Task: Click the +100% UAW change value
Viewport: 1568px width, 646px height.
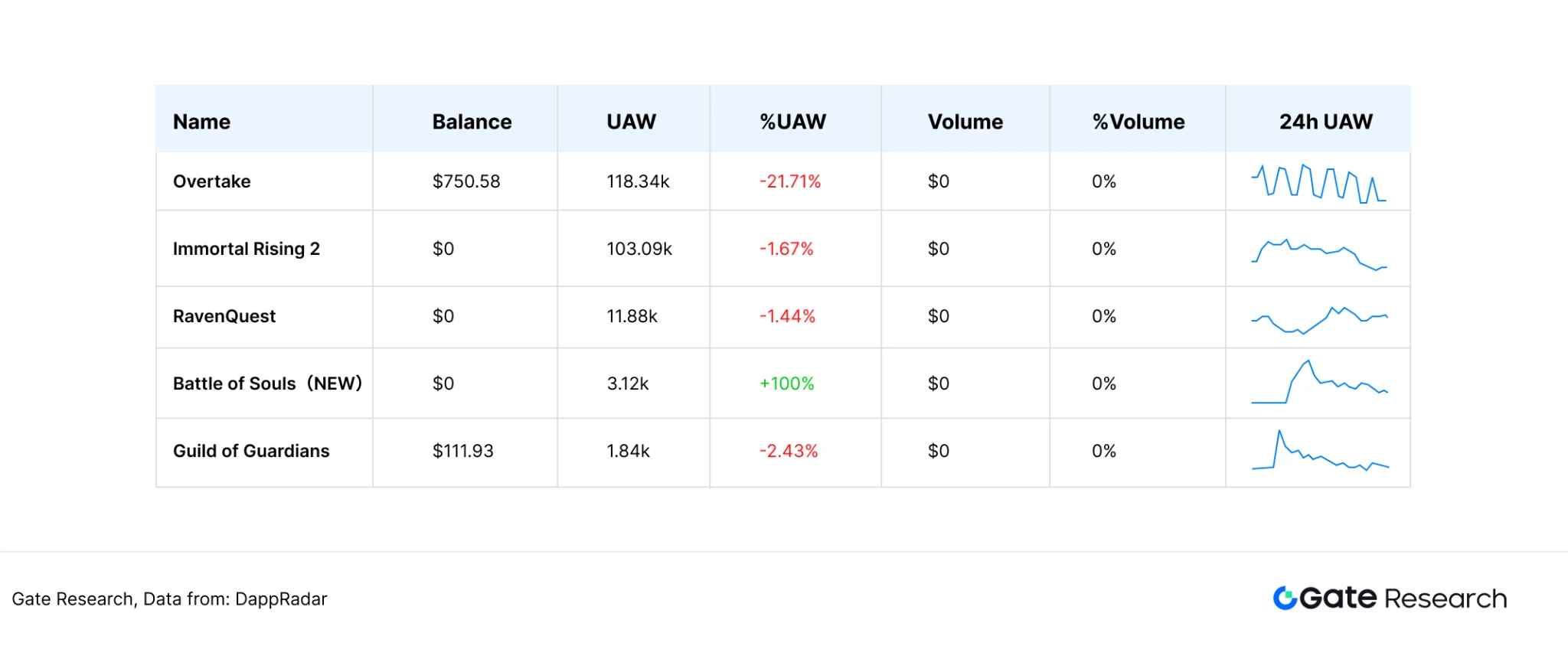Action: tap(786, 383)
